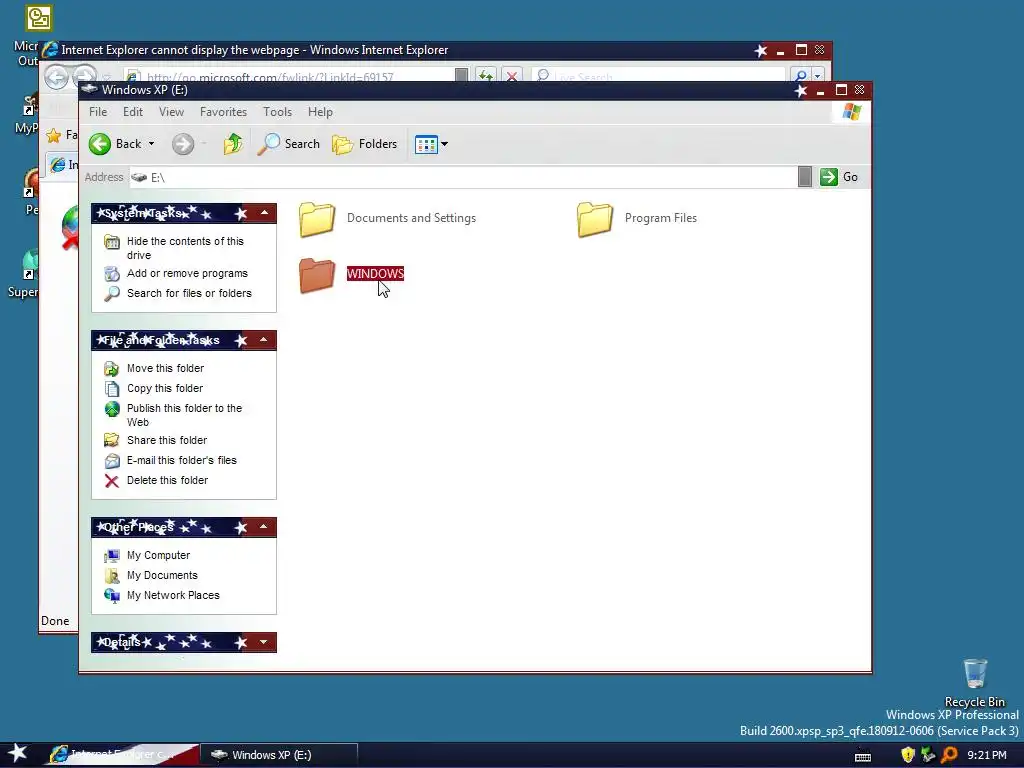Click Delete this folder link
Viewport: 1024px width, 768px height.
click(x=167, y=480)
